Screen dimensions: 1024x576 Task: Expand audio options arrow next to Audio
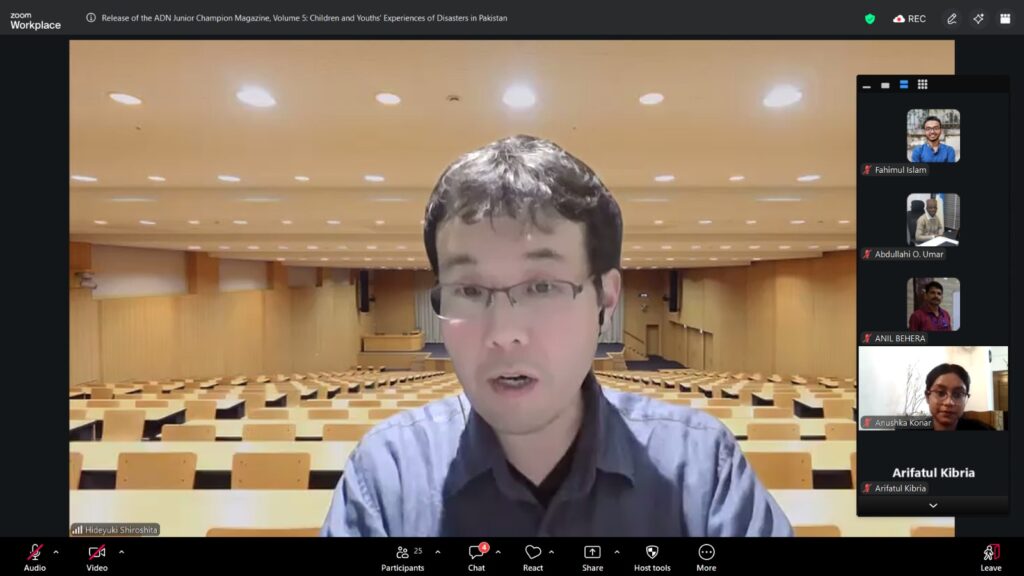pos(56,552)
